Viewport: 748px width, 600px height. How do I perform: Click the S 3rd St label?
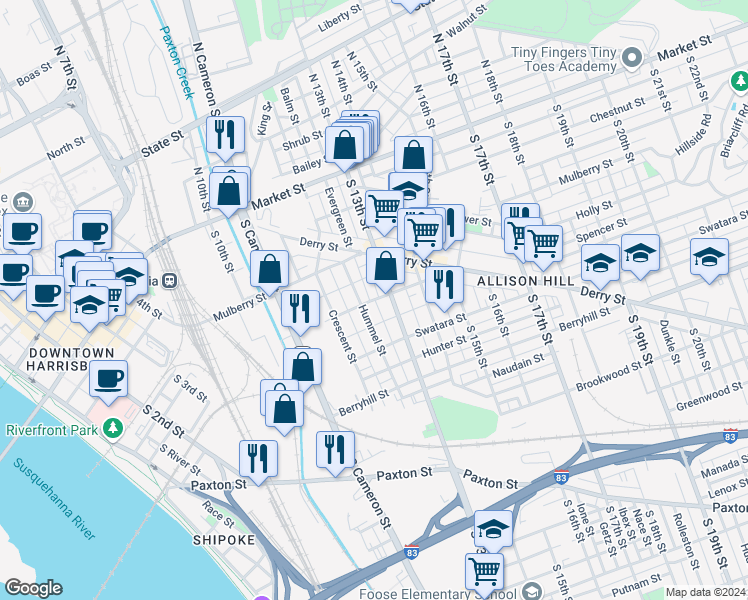pyautogui.click(x=190, y=388)
